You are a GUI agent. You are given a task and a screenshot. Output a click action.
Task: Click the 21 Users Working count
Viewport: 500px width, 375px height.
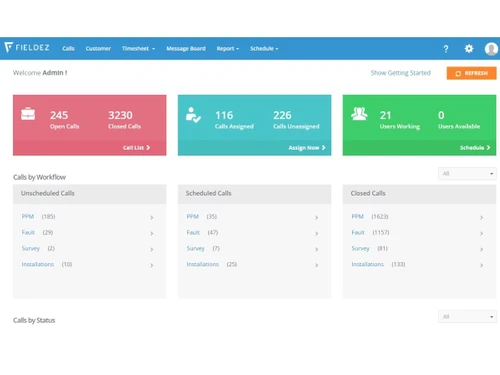pos(385,115)
